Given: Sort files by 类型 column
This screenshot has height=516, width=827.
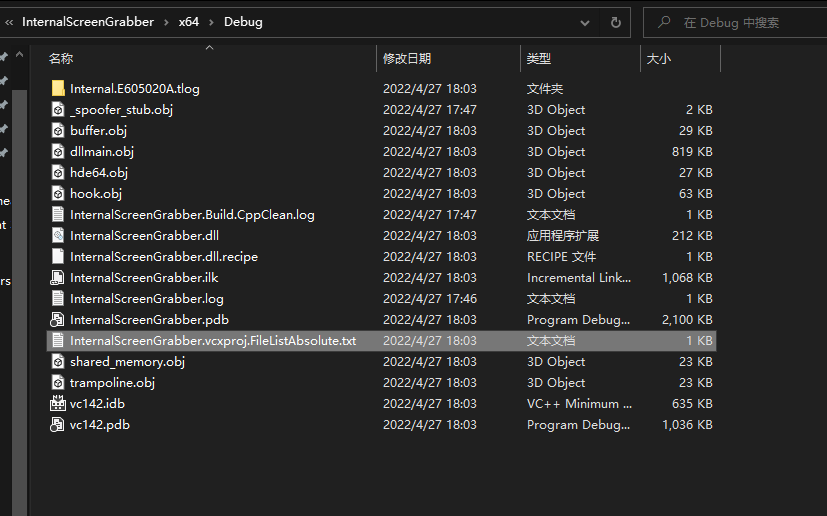Looking at the screenshot, I should click(538, 59).
